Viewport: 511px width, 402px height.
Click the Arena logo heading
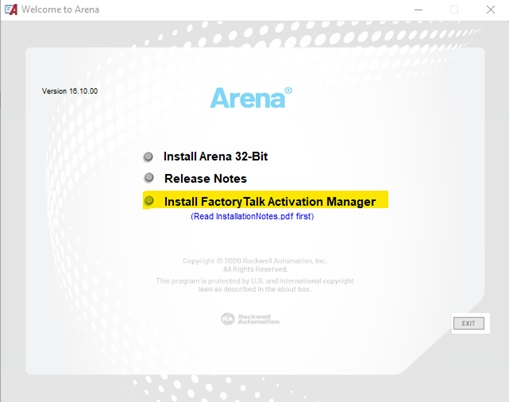pyautogui.click(x=251, y=98)
